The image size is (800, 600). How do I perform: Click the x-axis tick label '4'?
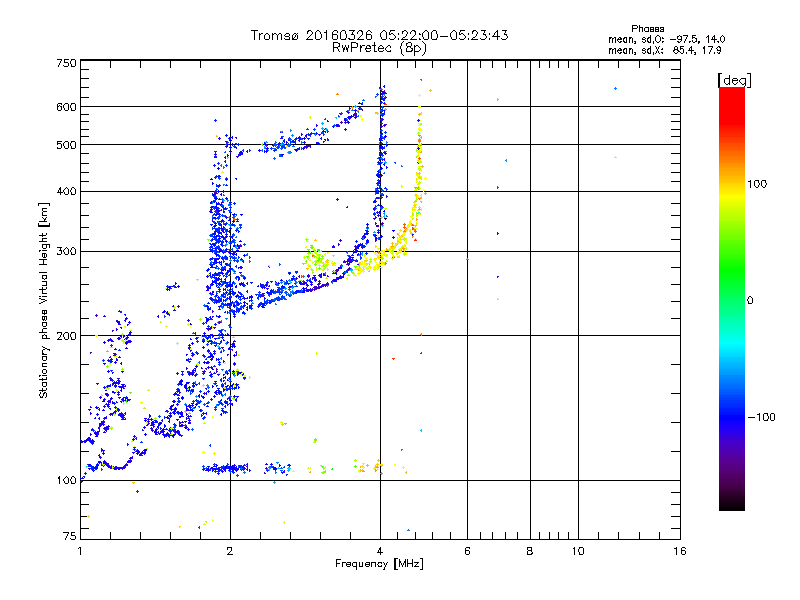pyautogui.click(x=380, y=551)
